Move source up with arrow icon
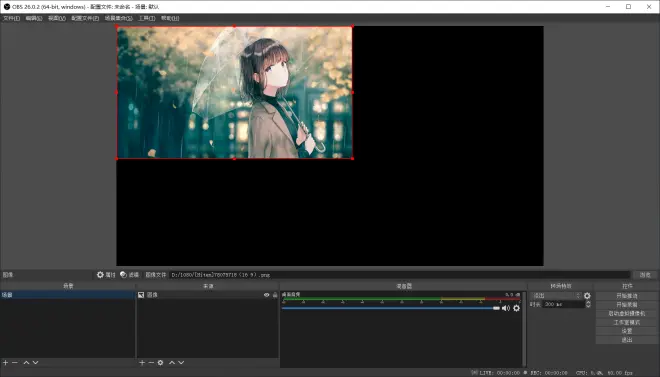This screenshot has width=660, height=377. (172, 362)
